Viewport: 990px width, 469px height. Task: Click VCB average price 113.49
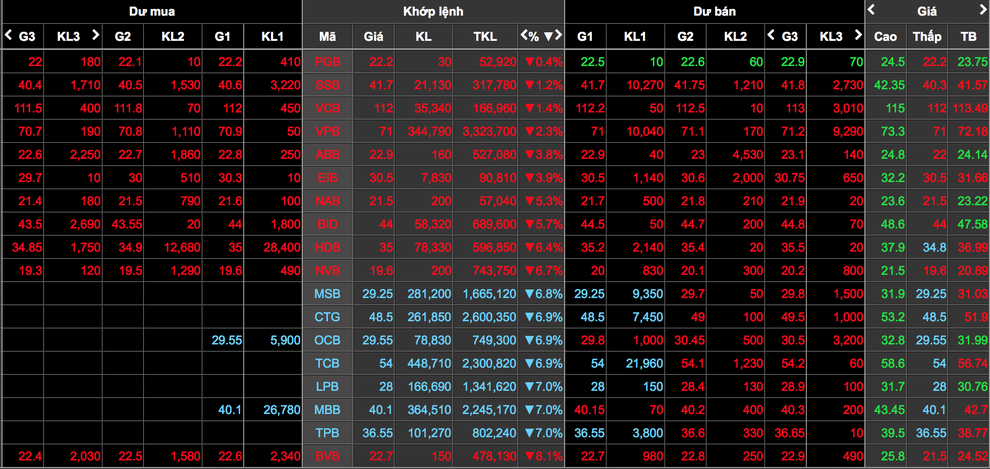click(x=971, y=108)
